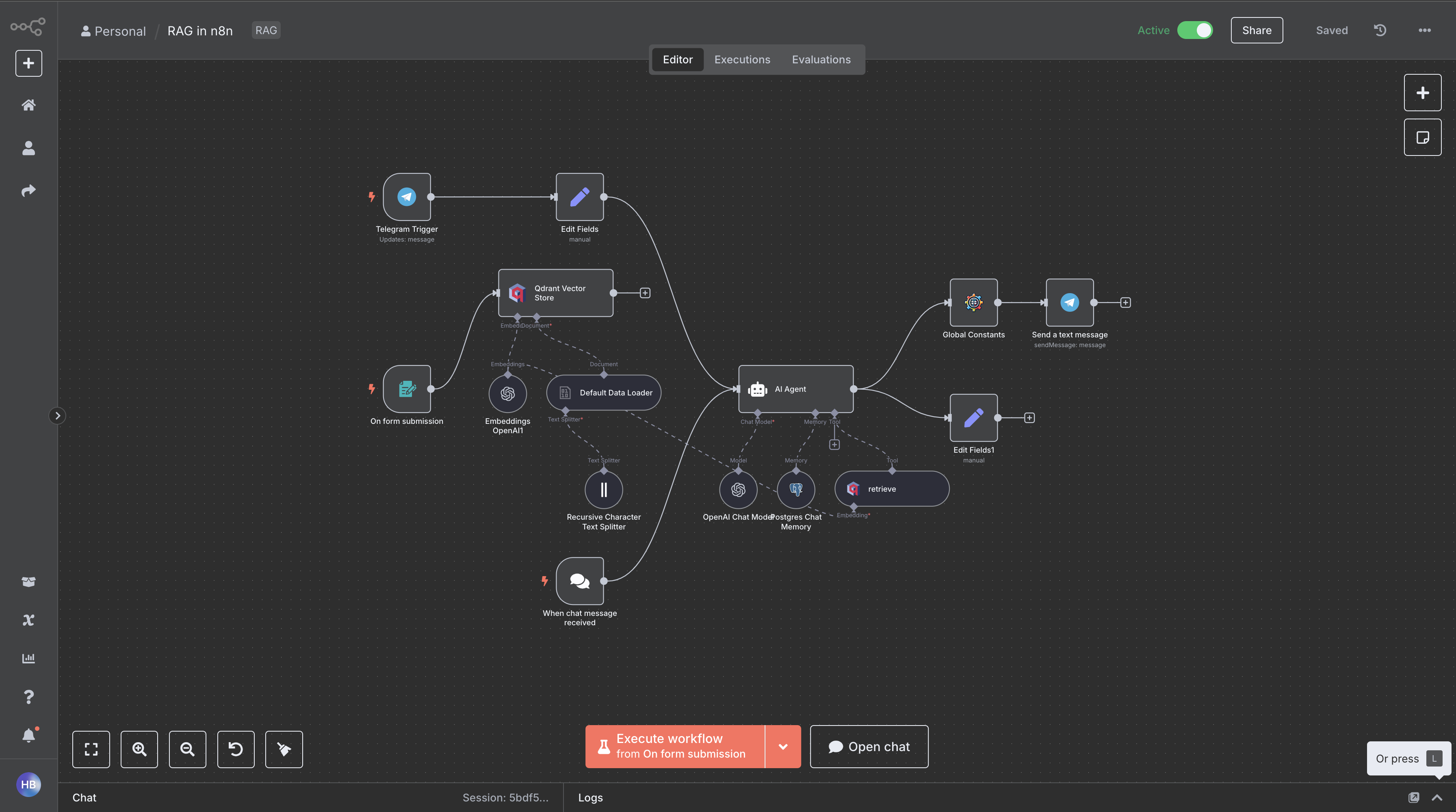Image resolution: width=1456 pixels, height=812 pixels.
Task: Add a sticky note to the canvas
Action: [x=1423, y=137]
